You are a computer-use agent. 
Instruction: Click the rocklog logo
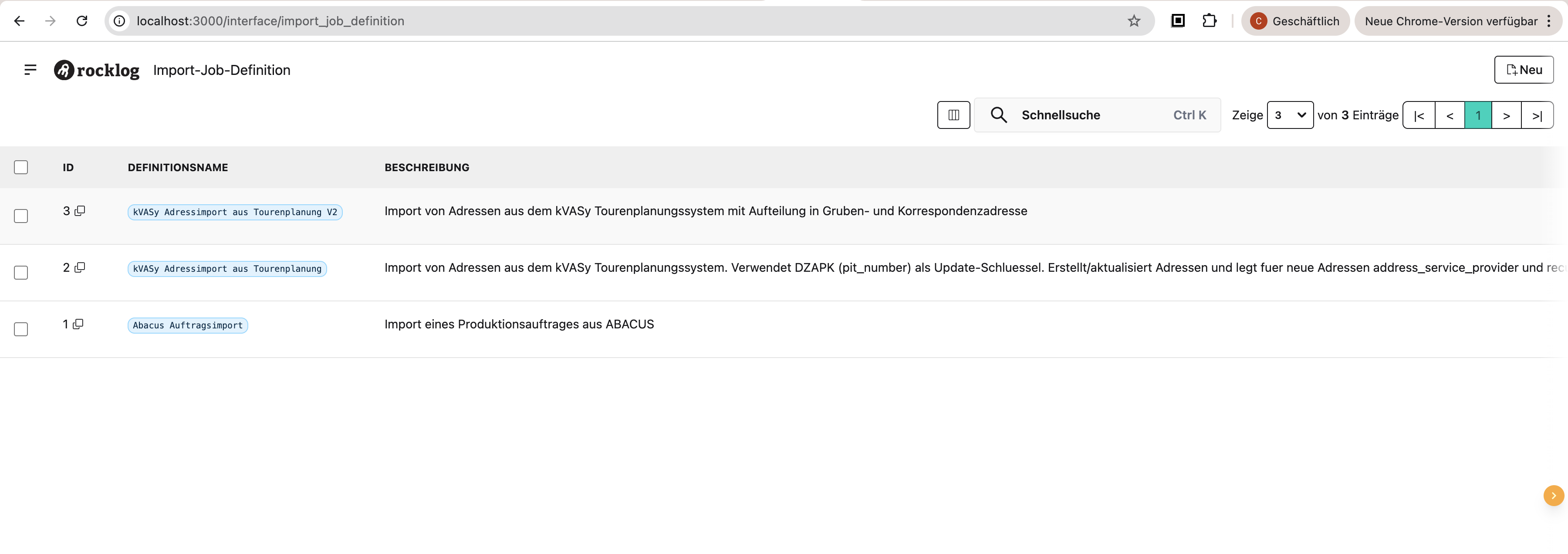point(96,70)
